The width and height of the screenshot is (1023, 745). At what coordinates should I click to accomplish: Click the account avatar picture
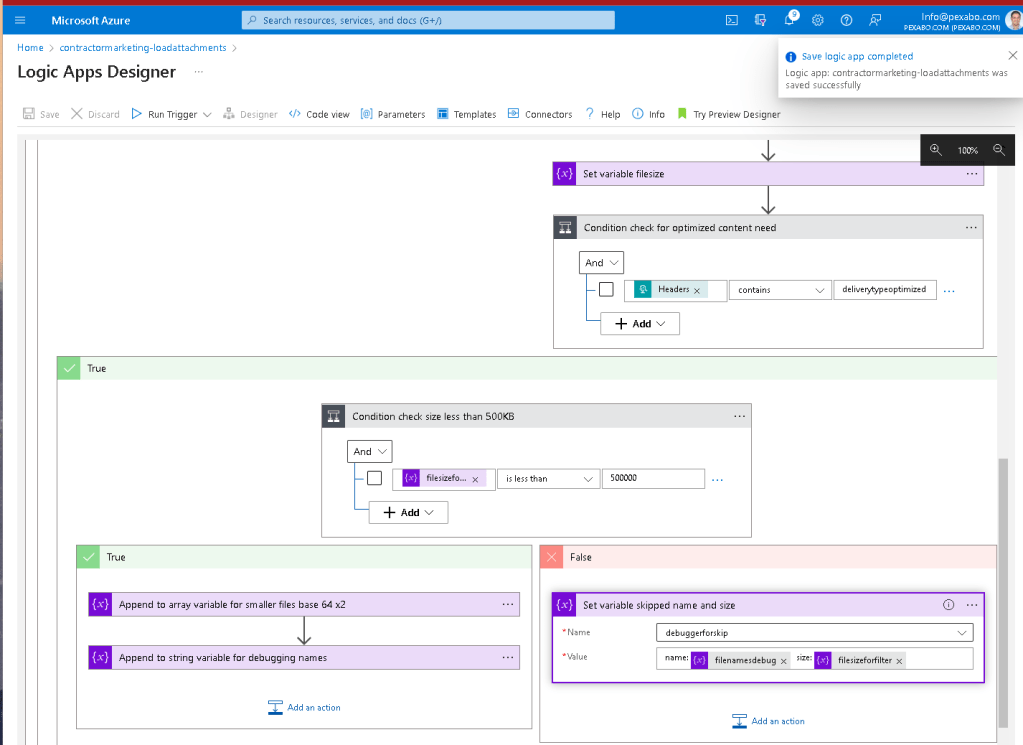pyautogui.click(x=1014, y=20)
